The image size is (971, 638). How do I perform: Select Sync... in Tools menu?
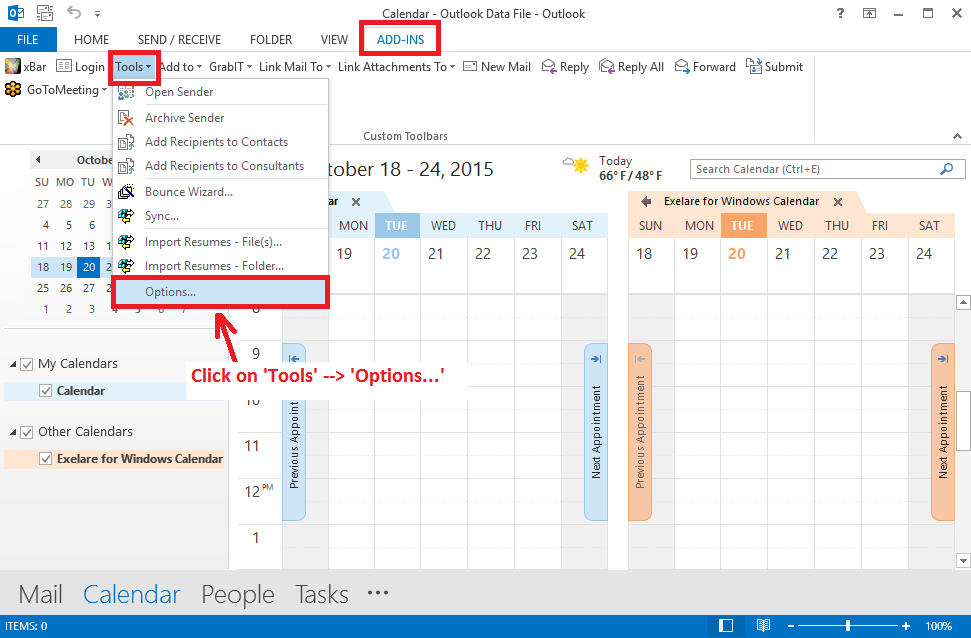click(220, 216)
